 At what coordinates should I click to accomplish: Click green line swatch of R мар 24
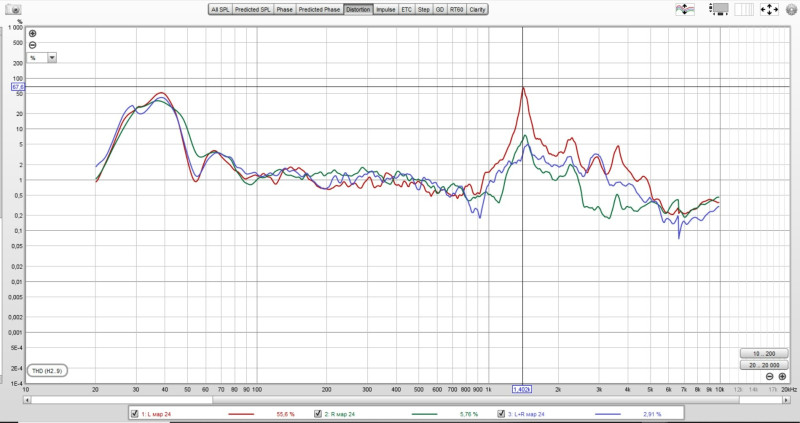coord(424,414)
